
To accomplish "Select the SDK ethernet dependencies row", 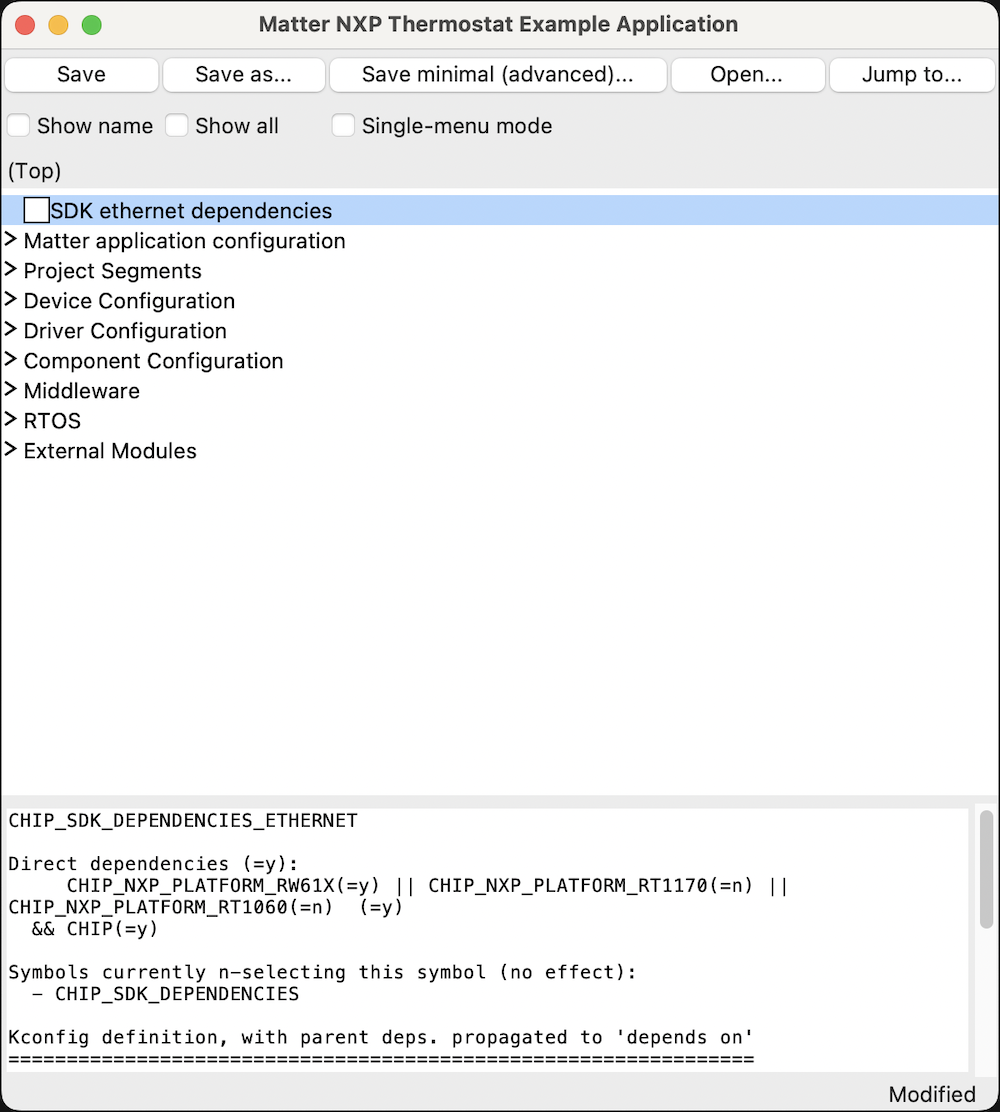I will tap(190, 210).
